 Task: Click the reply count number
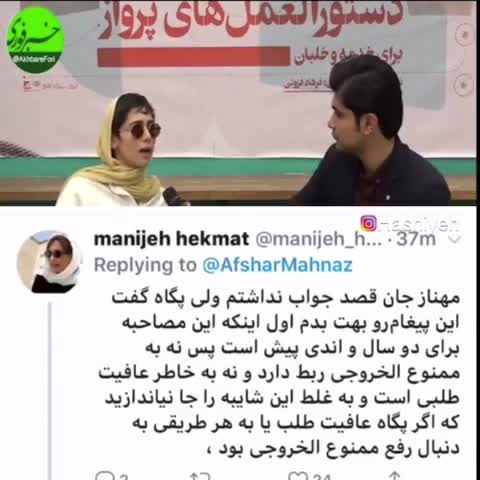(x=124, y=477)
